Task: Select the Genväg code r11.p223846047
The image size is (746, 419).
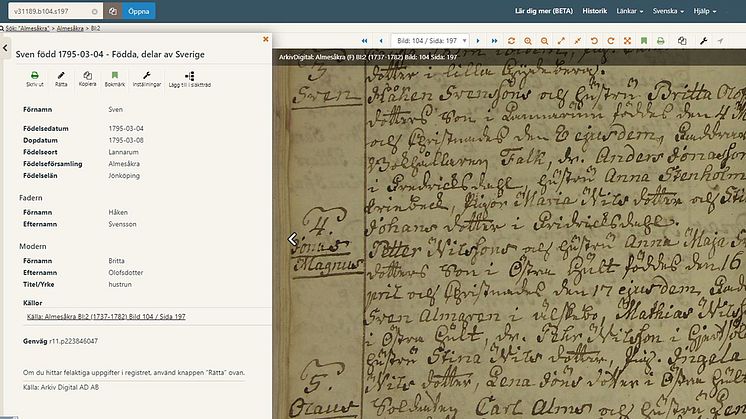Action: pos(73,341)
